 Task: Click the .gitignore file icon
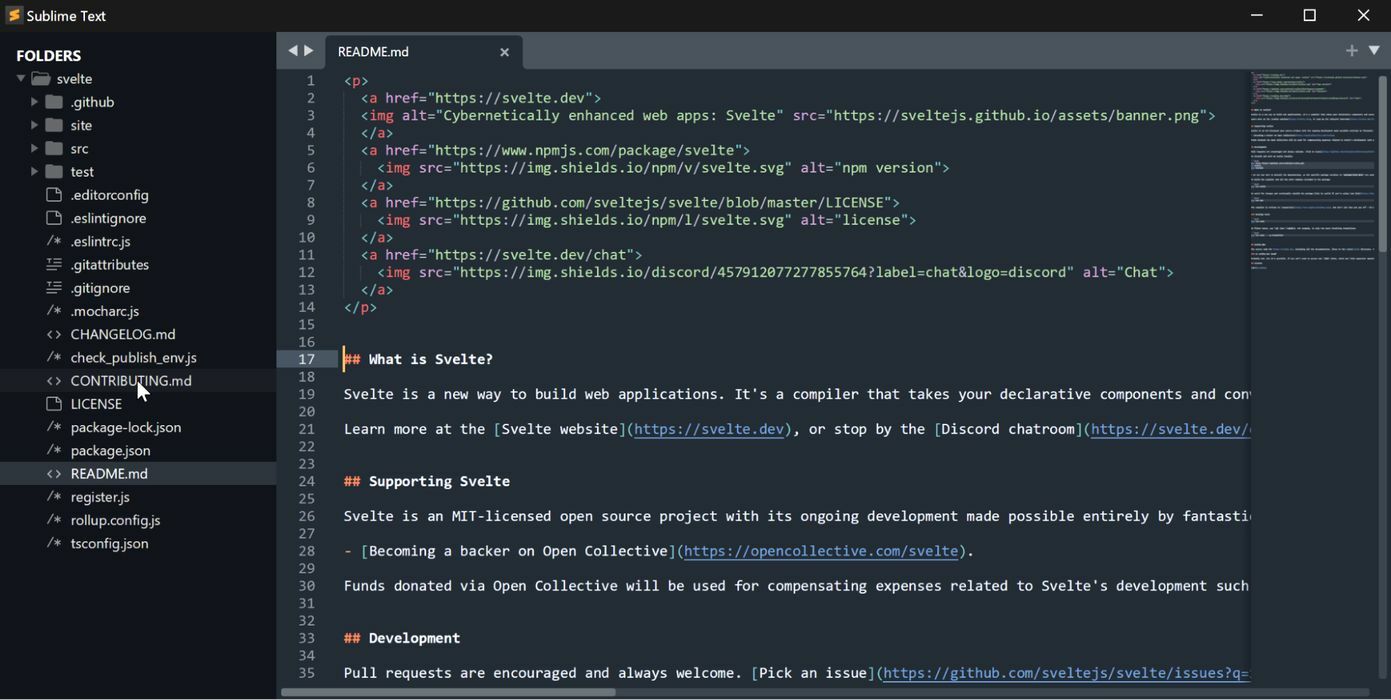pyautogui.click(x=54, y=288)
